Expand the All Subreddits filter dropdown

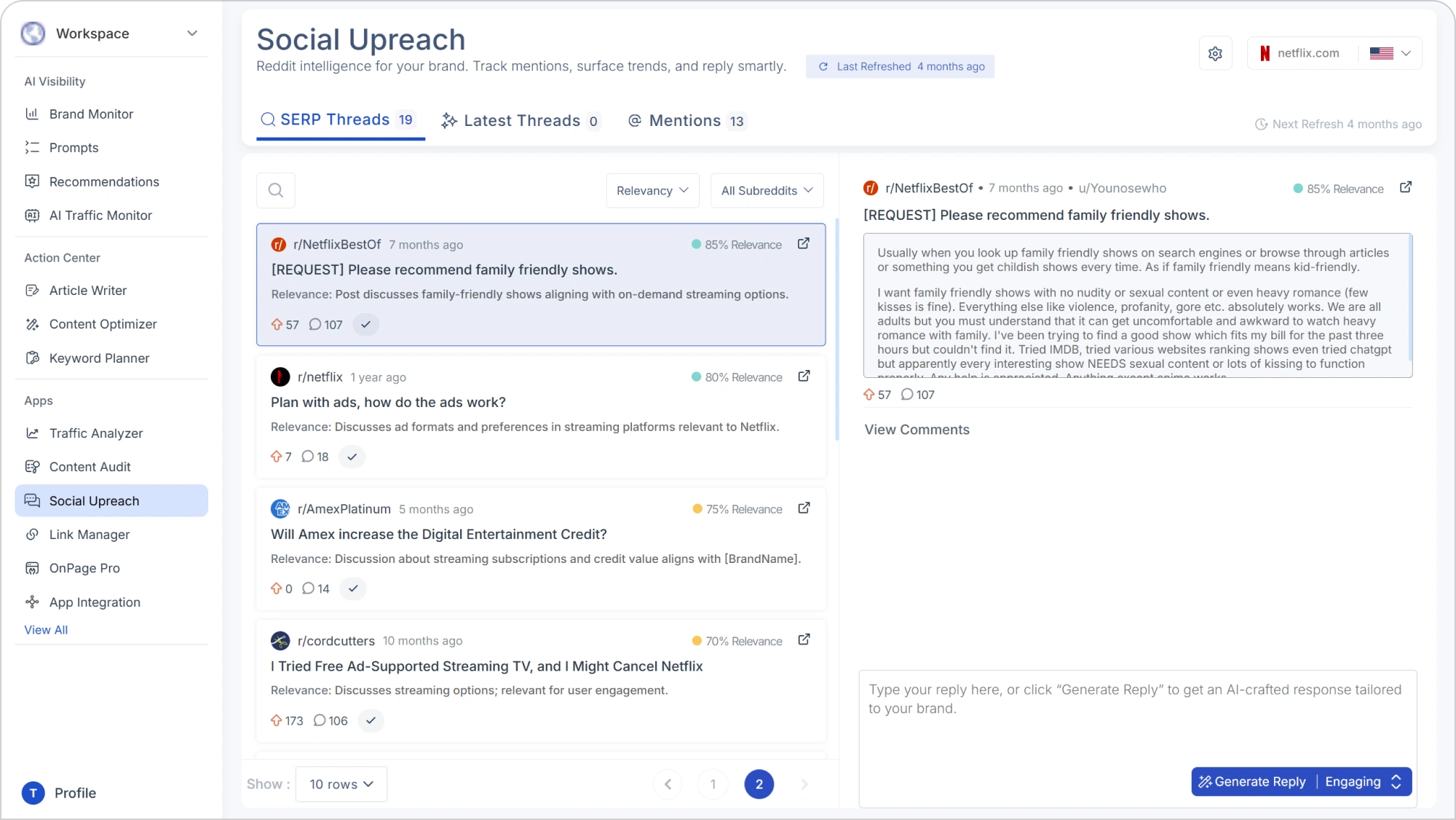pyautogui.click(x=767, y=191)
